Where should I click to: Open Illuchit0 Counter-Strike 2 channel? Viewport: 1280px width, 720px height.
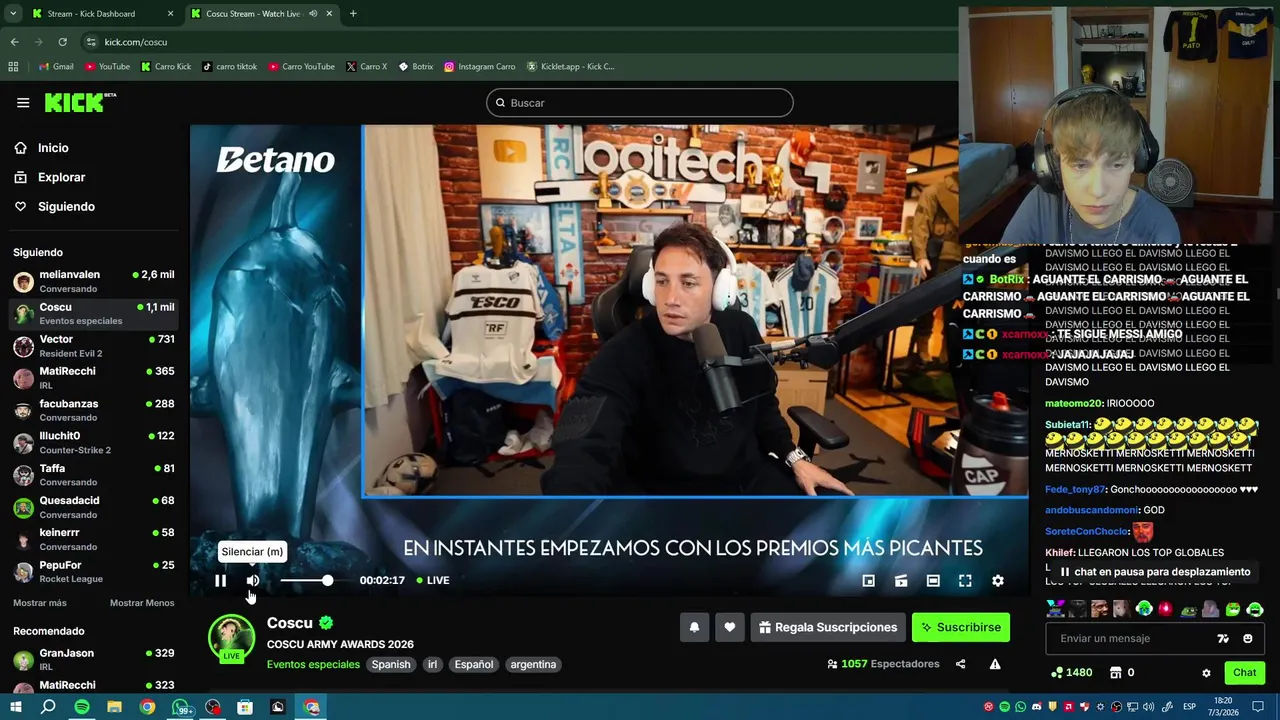pyautogui.click(x=94, y=442)
